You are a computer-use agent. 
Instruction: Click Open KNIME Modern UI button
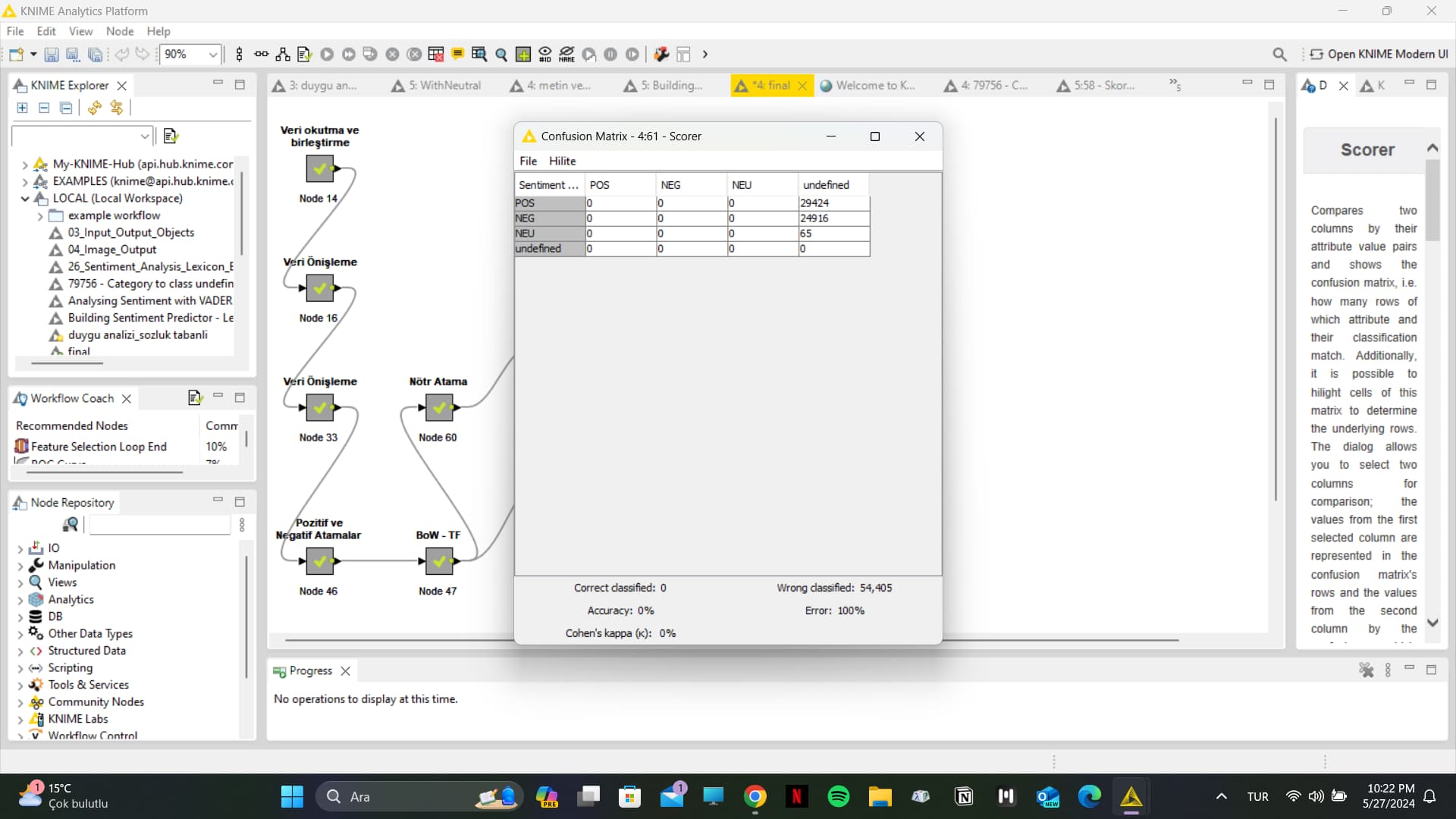[1379, 54]
